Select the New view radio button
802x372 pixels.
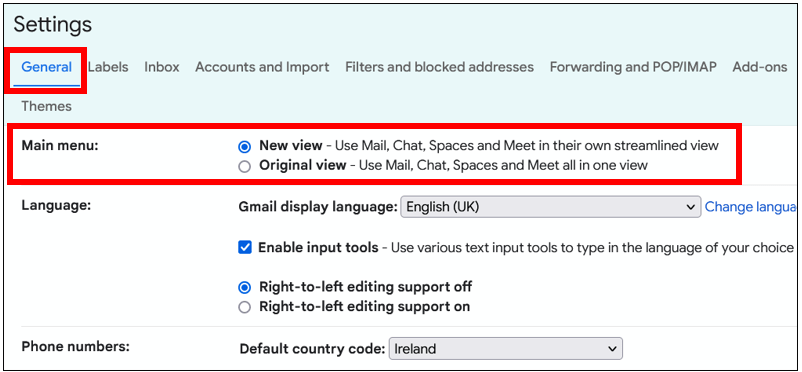245,147
